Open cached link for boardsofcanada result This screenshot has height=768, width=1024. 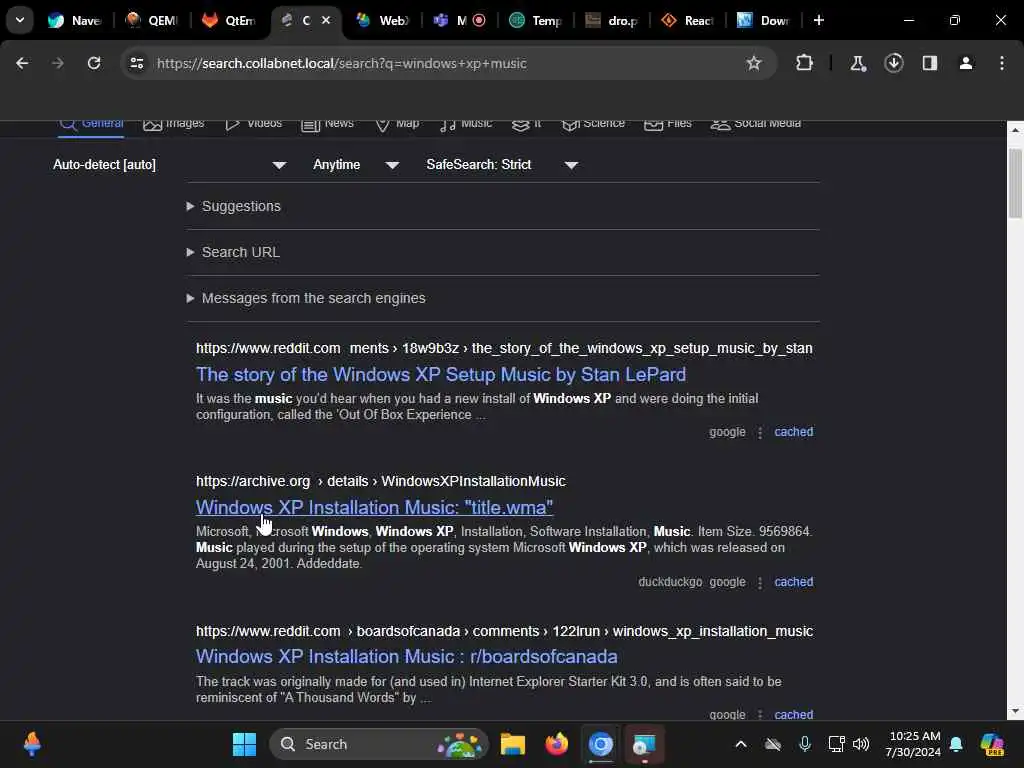(x=793, y=714)
